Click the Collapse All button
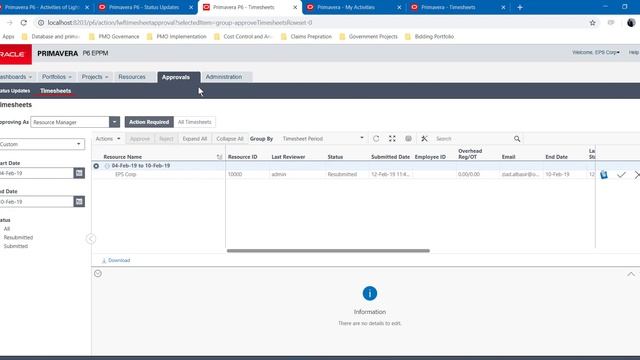The width and height of the screenshot is (640, 360). [x=230, y=139]
